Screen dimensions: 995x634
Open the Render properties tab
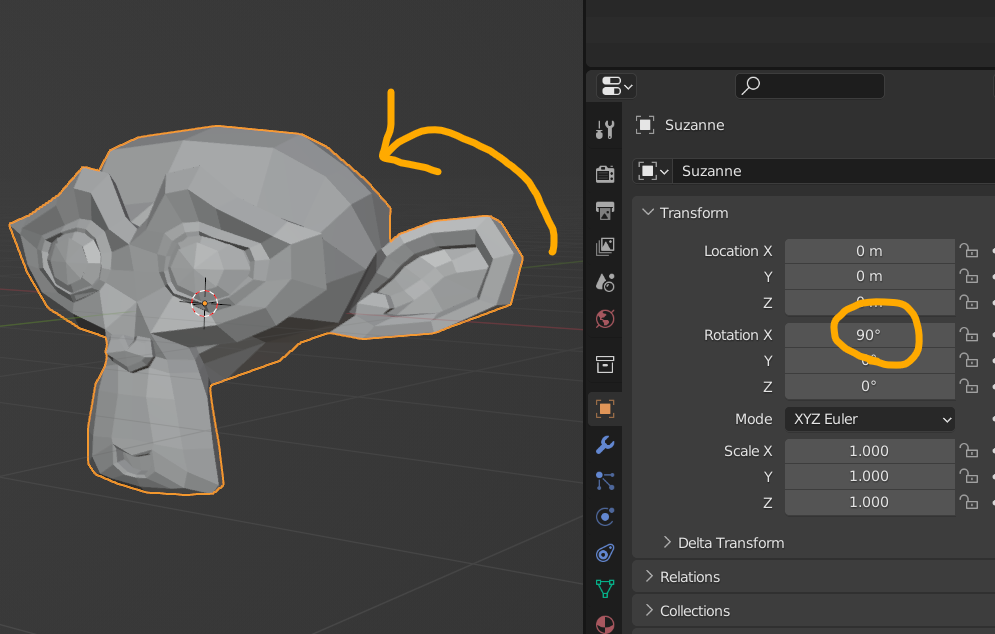point(605,174)
